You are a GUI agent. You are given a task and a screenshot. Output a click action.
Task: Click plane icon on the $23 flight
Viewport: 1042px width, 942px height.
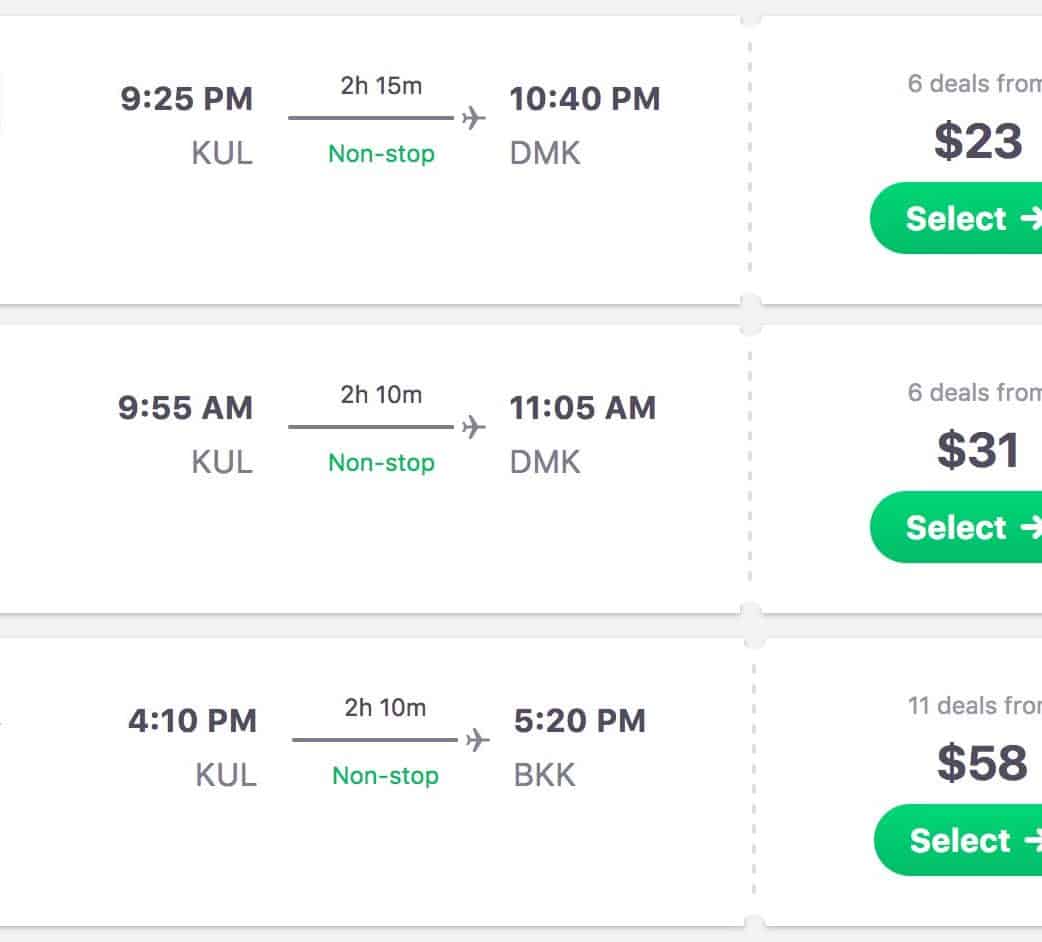[473, 119]
